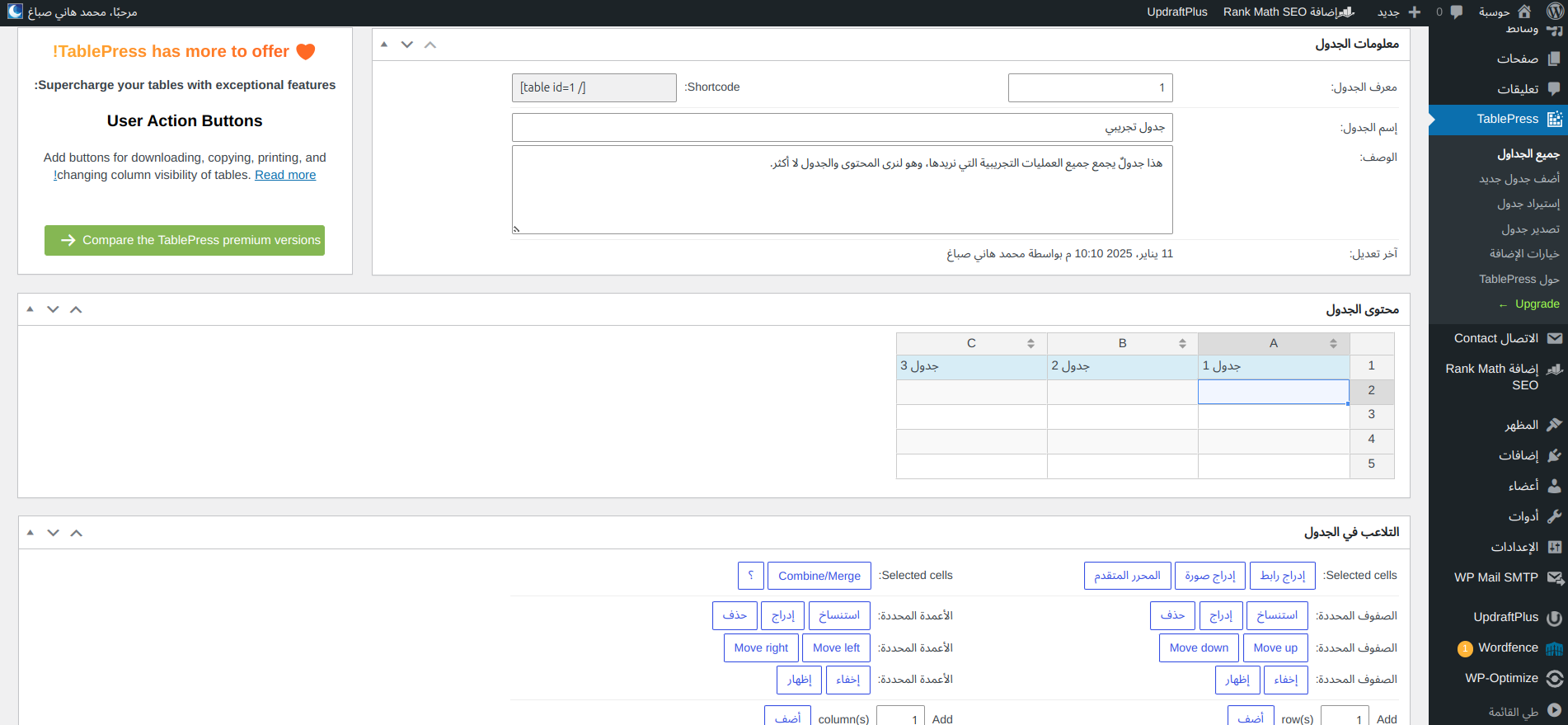1568x725 pixels.
Task: Open the comments bubble icon in admin bar
Action: pyautogui.click(x=1457, y=12)
